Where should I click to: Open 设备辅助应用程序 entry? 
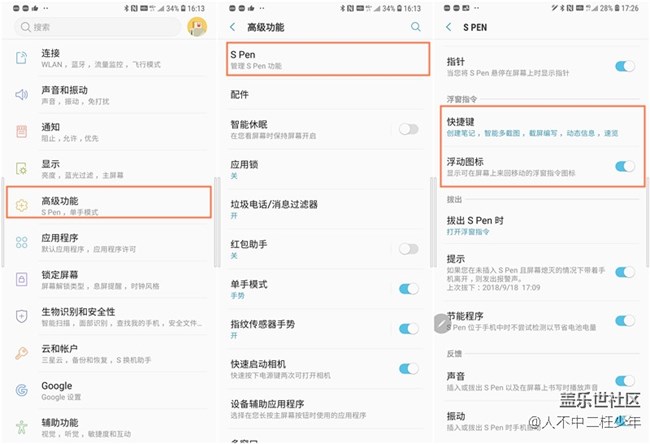coord(326,409)
